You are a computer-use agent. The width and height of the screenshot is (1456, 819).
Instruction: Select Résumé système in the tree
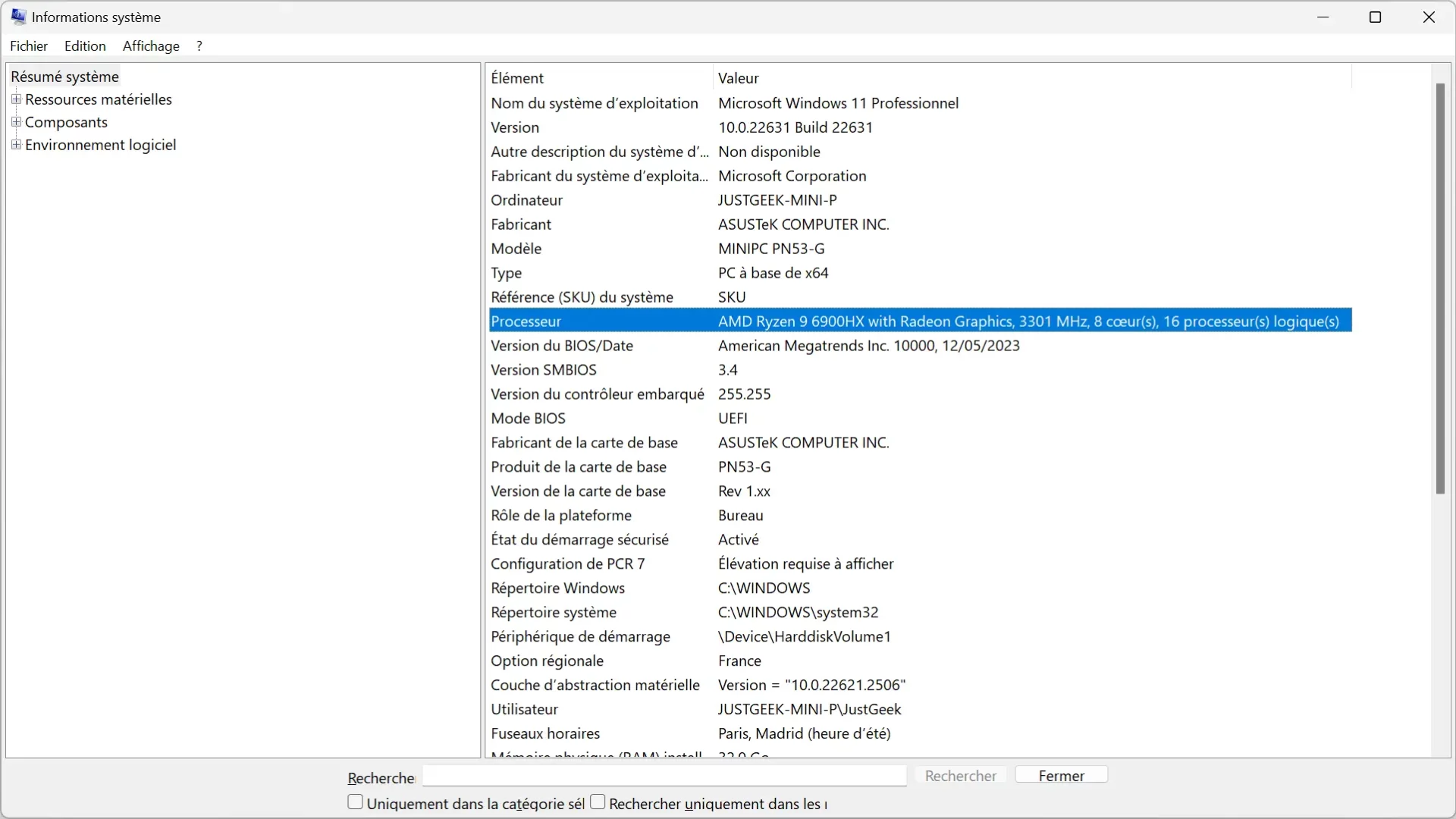(x=65, y=77)
